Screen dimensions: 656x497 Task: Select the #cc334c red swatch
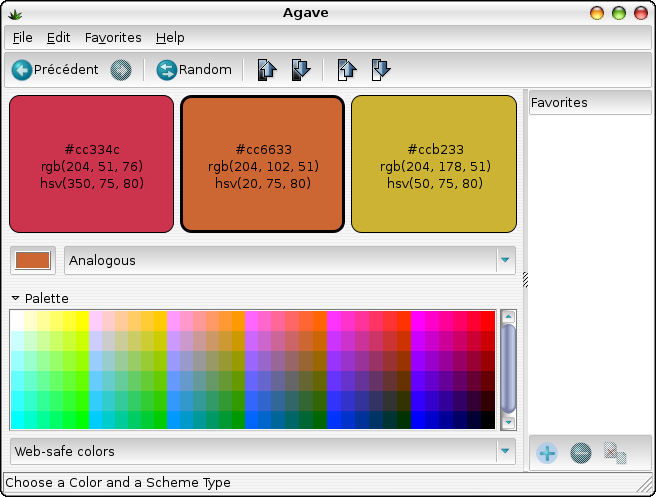[x=91, y=164]
